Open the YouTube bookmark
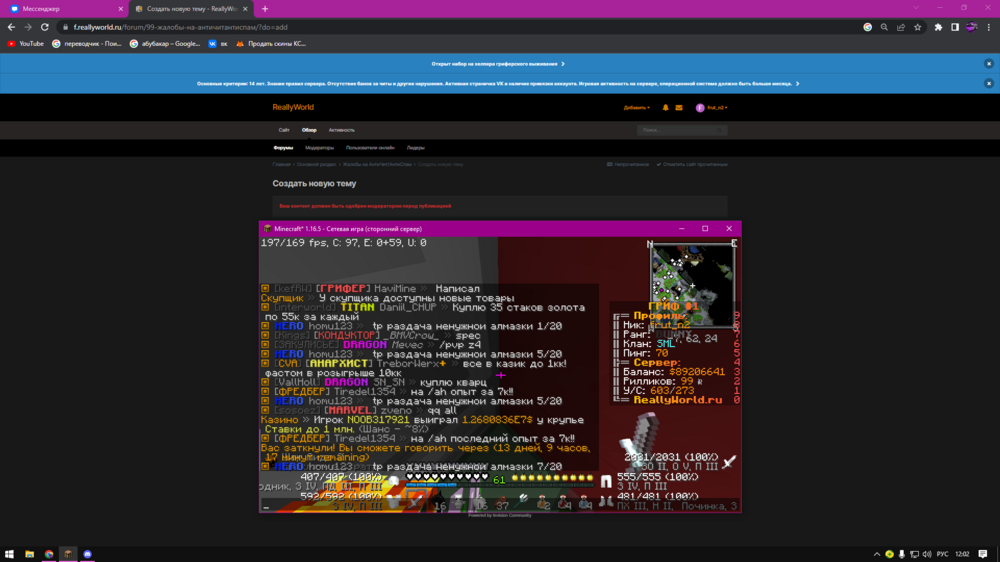The width and height of the screenshot is (1000, 562). coord(26,44)
